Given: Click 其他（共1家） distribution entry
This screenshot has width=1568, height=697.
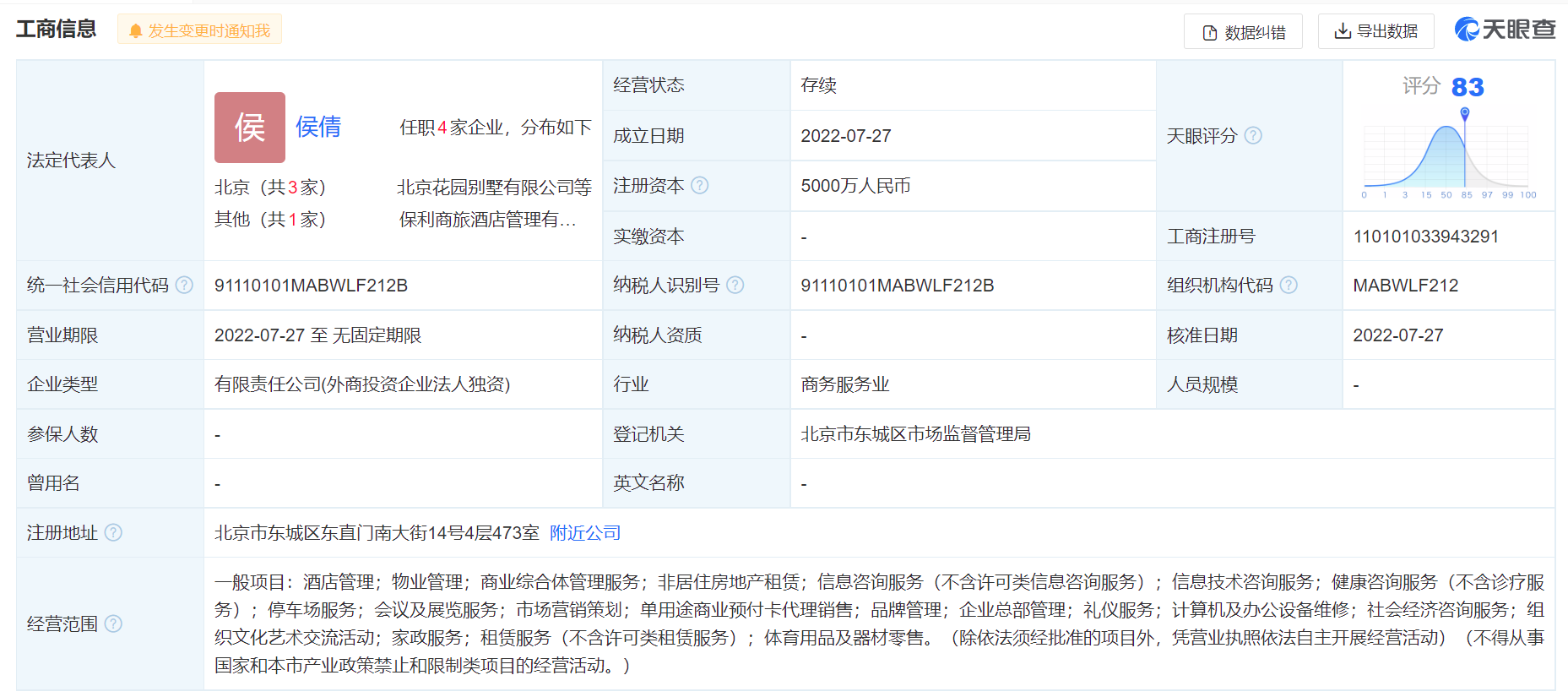Looking at the screenshot, I should click(270, 220).
